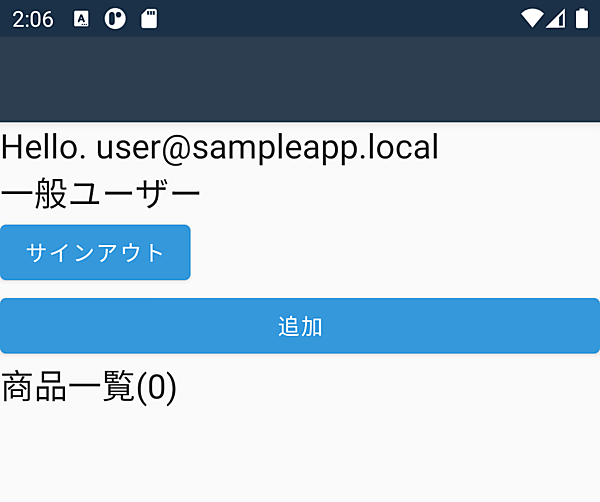Tap the サインアウト button
The width and height of the screenshot is (600, 502).
pos(95,252)
